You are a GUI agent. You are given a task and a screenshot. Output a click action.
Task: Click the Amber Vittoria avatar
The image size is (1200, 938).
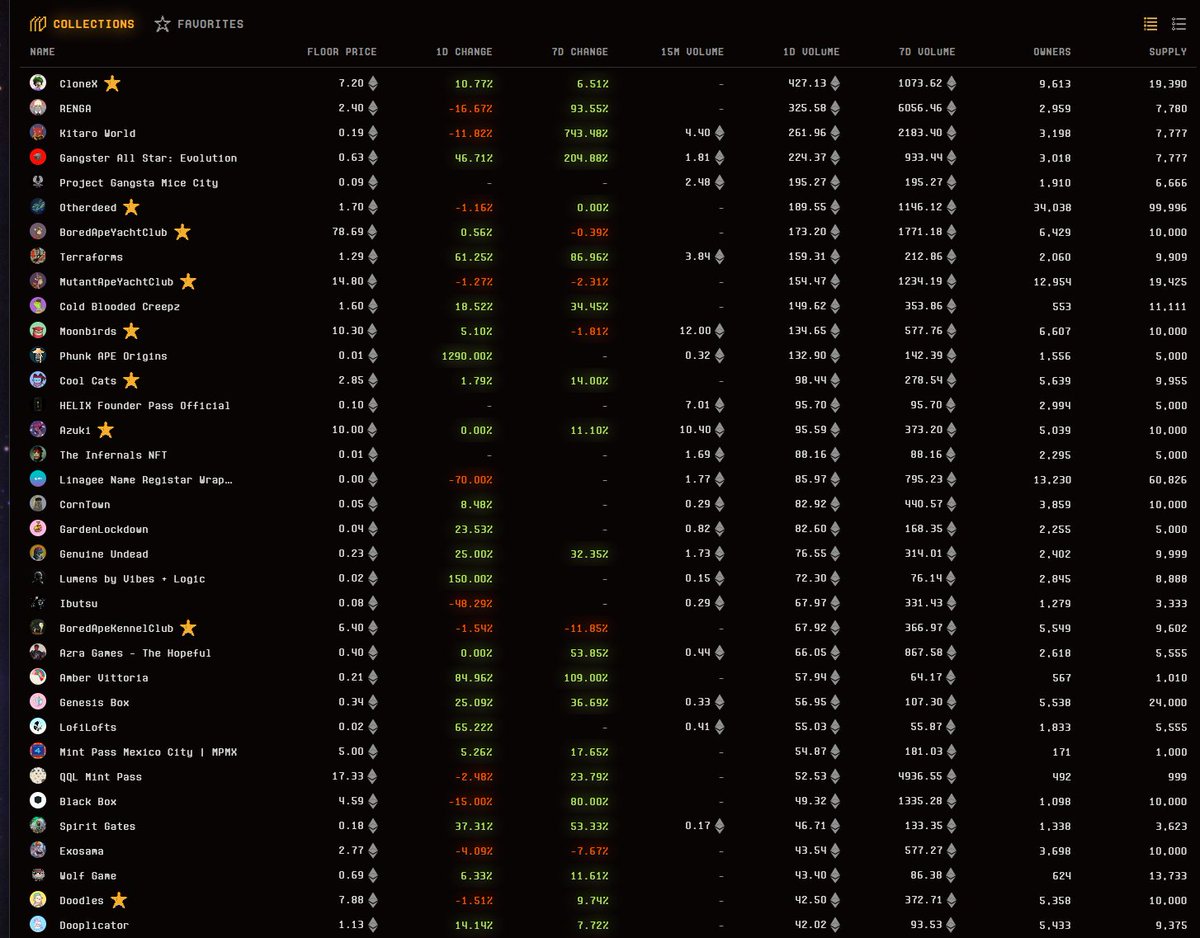click(38, 677)
